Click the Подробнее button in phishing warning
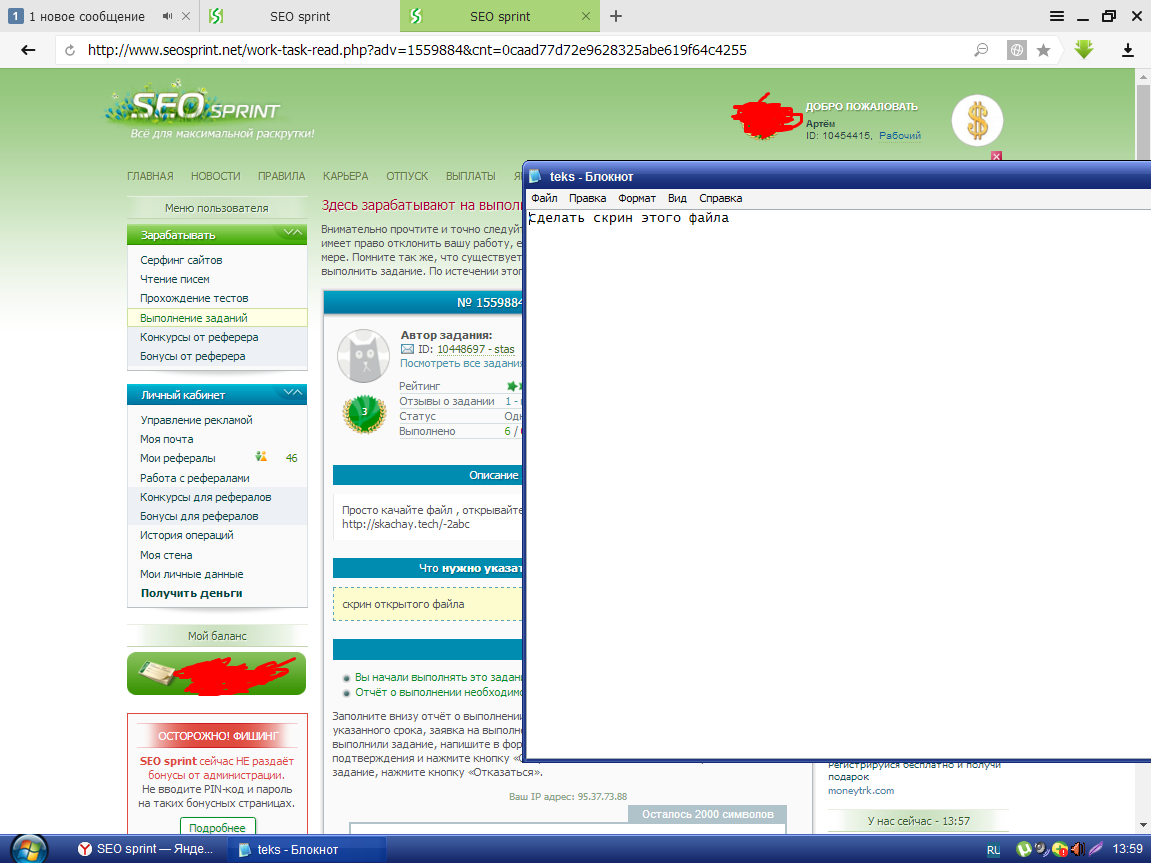 217,827
